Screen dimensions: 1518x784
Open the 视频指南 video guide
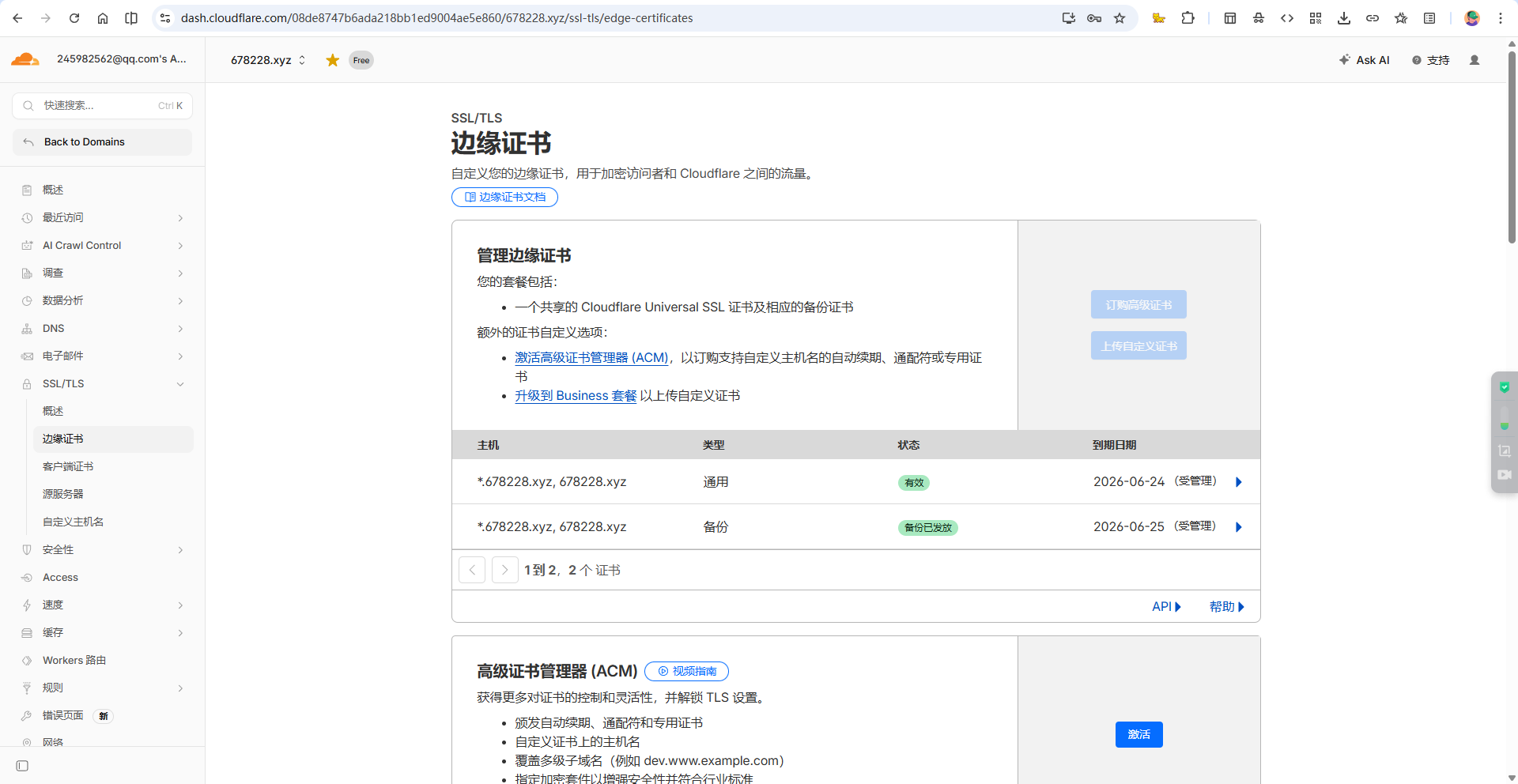pyautogui.click(x=686, y=671)
